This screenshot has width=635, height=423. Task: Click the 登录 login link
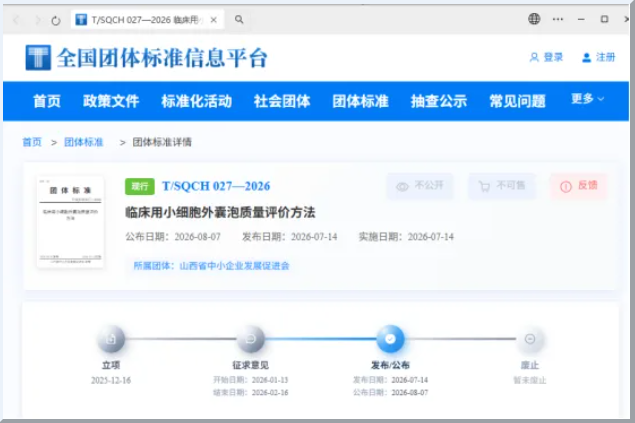tap(546, 57)
